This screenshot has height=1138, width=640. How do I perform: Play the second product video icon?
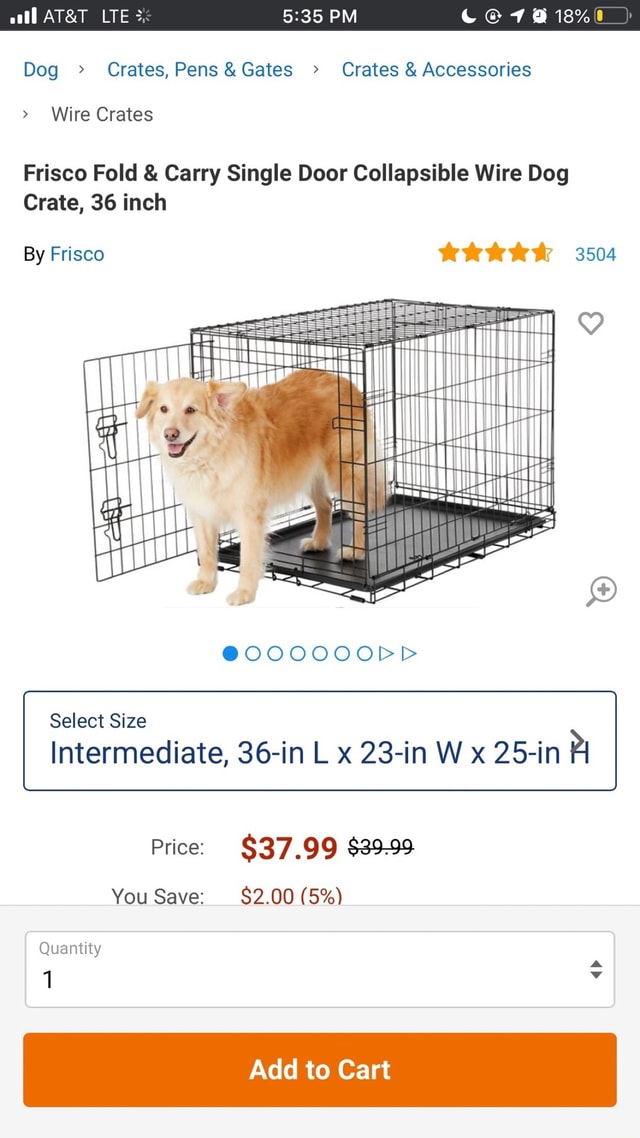(408, 651)
